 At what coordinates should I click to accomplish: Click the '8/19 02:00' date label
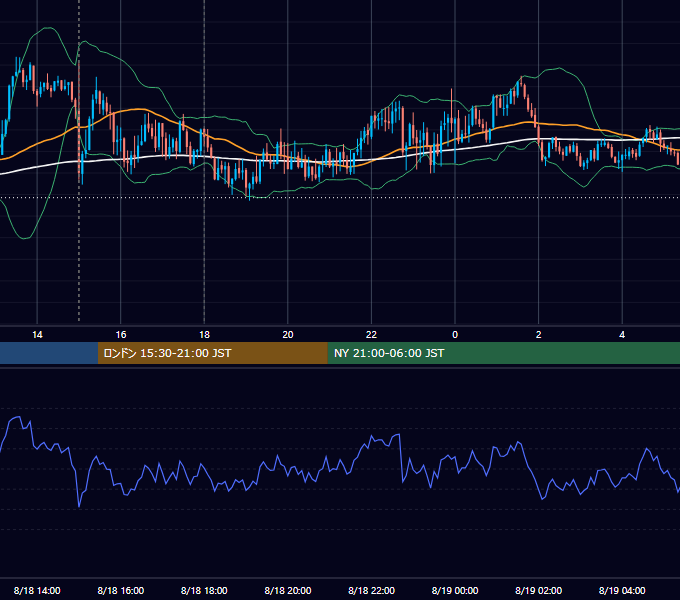539,590
